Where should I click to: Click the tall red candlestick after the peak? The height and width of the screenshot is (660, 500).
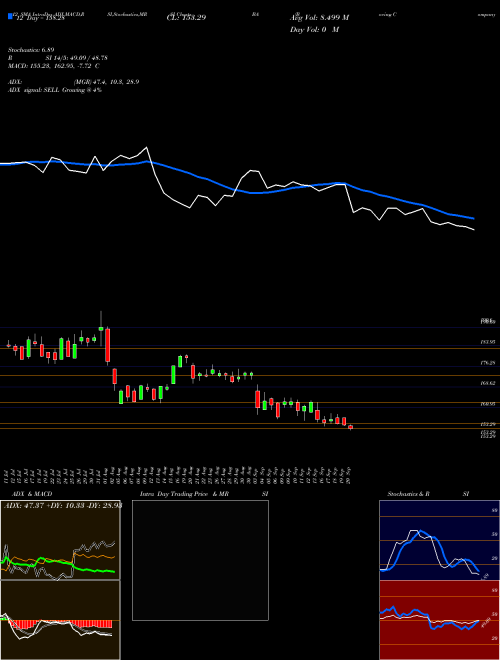click(107, 346)
